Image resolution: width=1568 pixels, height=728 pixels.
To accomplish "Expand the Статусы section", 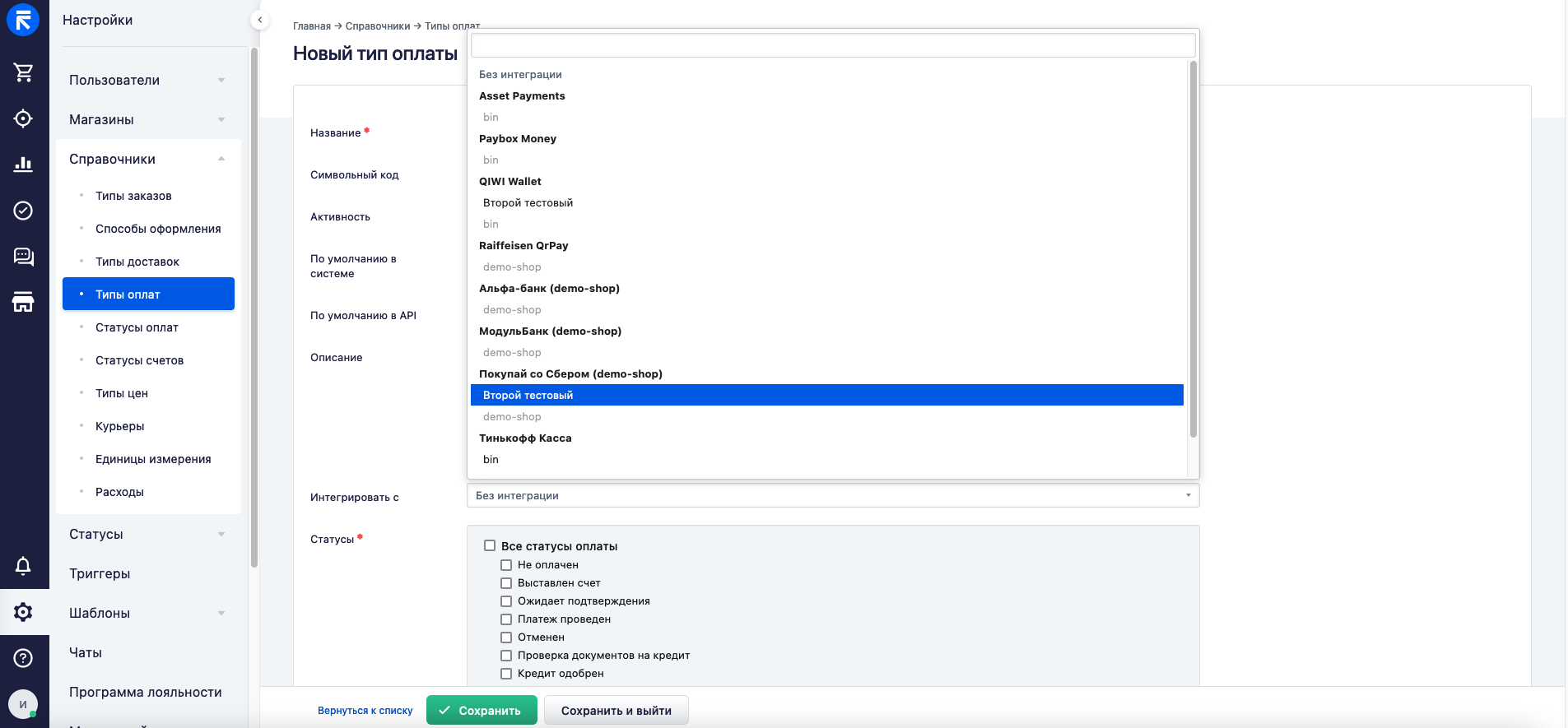I will point(148,534).
